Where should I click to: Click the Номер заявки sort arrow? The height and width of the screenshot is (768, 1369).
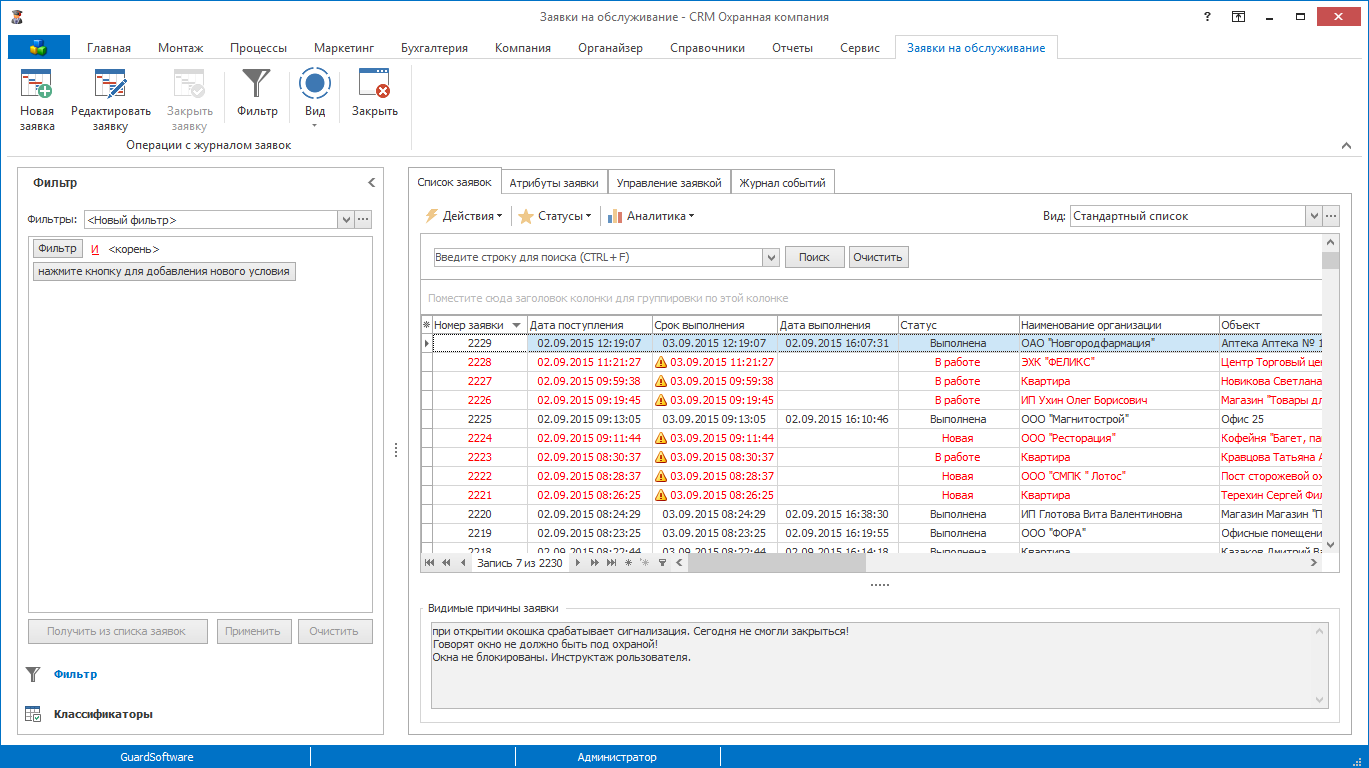[516, 325]
